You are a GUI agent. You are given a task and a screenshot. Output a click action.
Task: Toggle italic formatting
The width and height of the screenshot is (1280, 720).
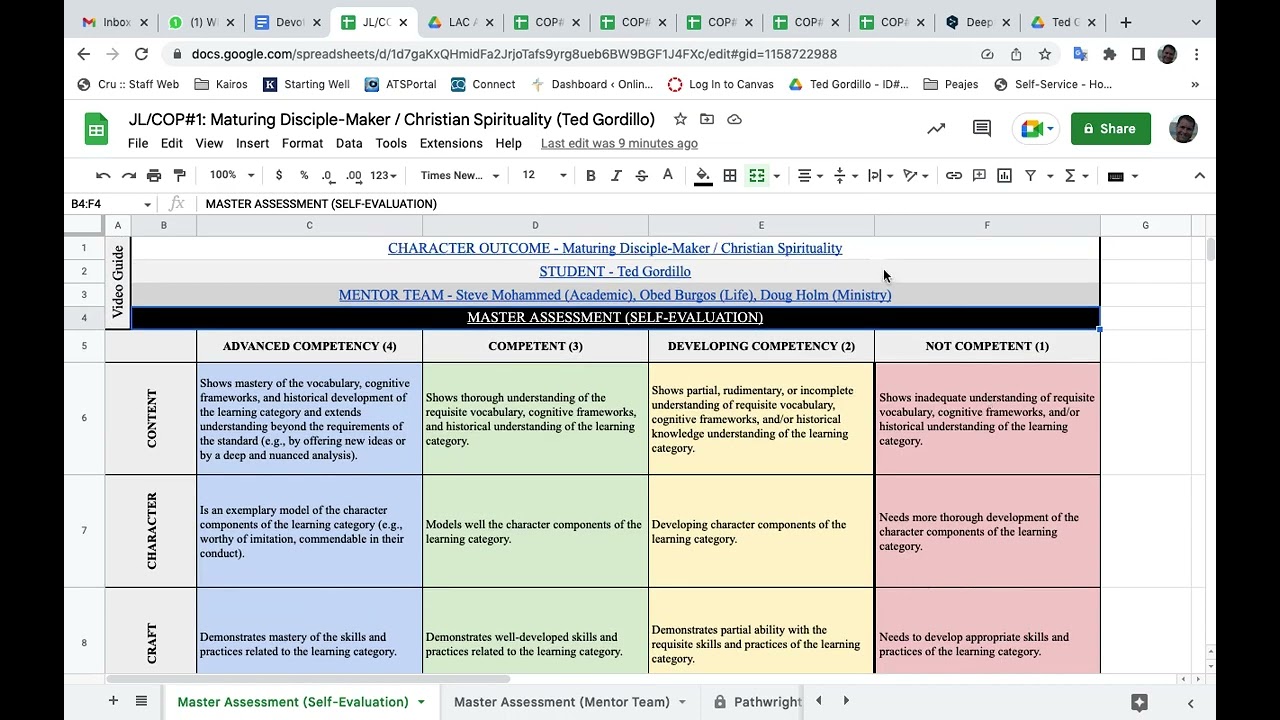(616, 176)
